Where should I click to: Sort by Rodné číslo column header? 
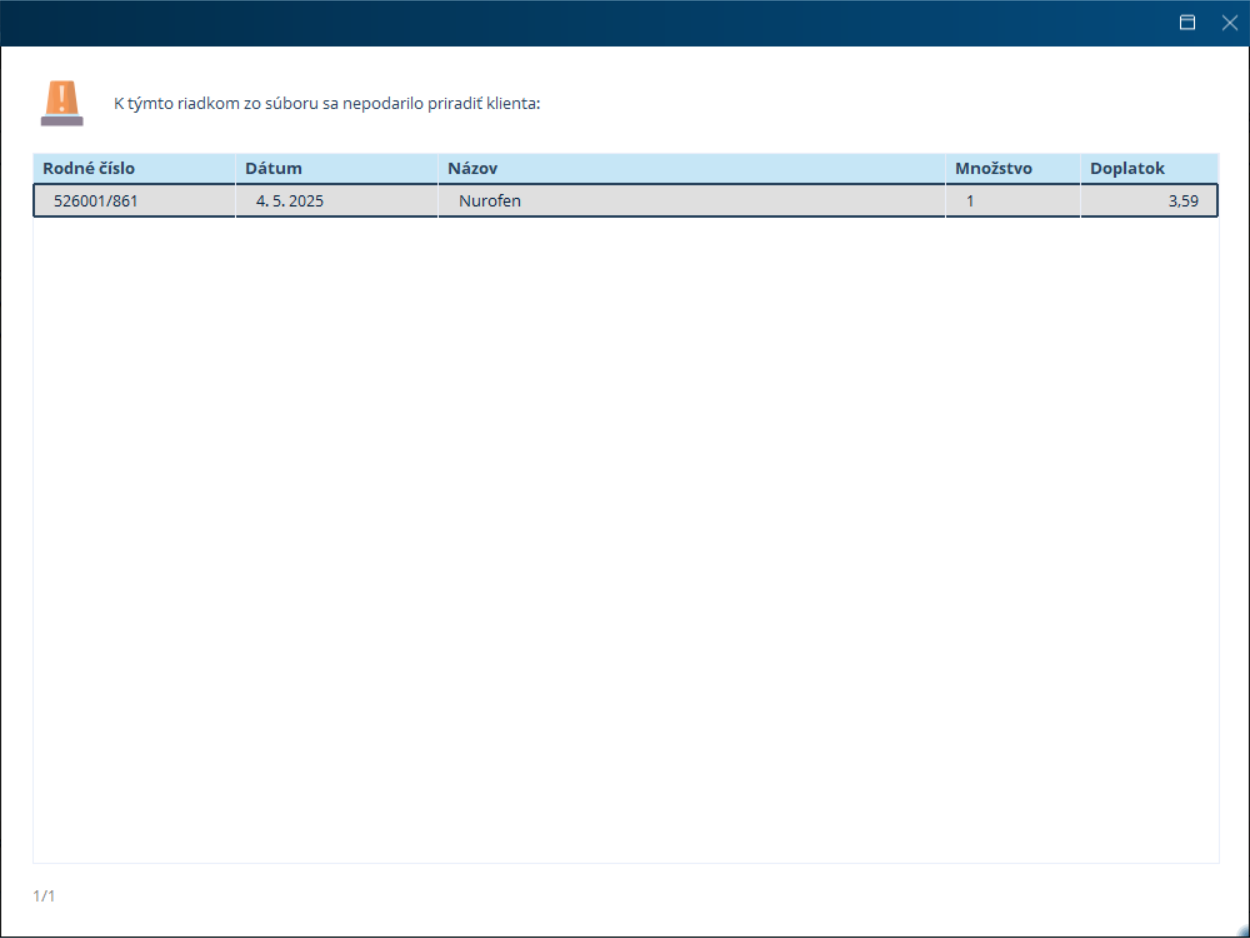(x=135, y=168)
